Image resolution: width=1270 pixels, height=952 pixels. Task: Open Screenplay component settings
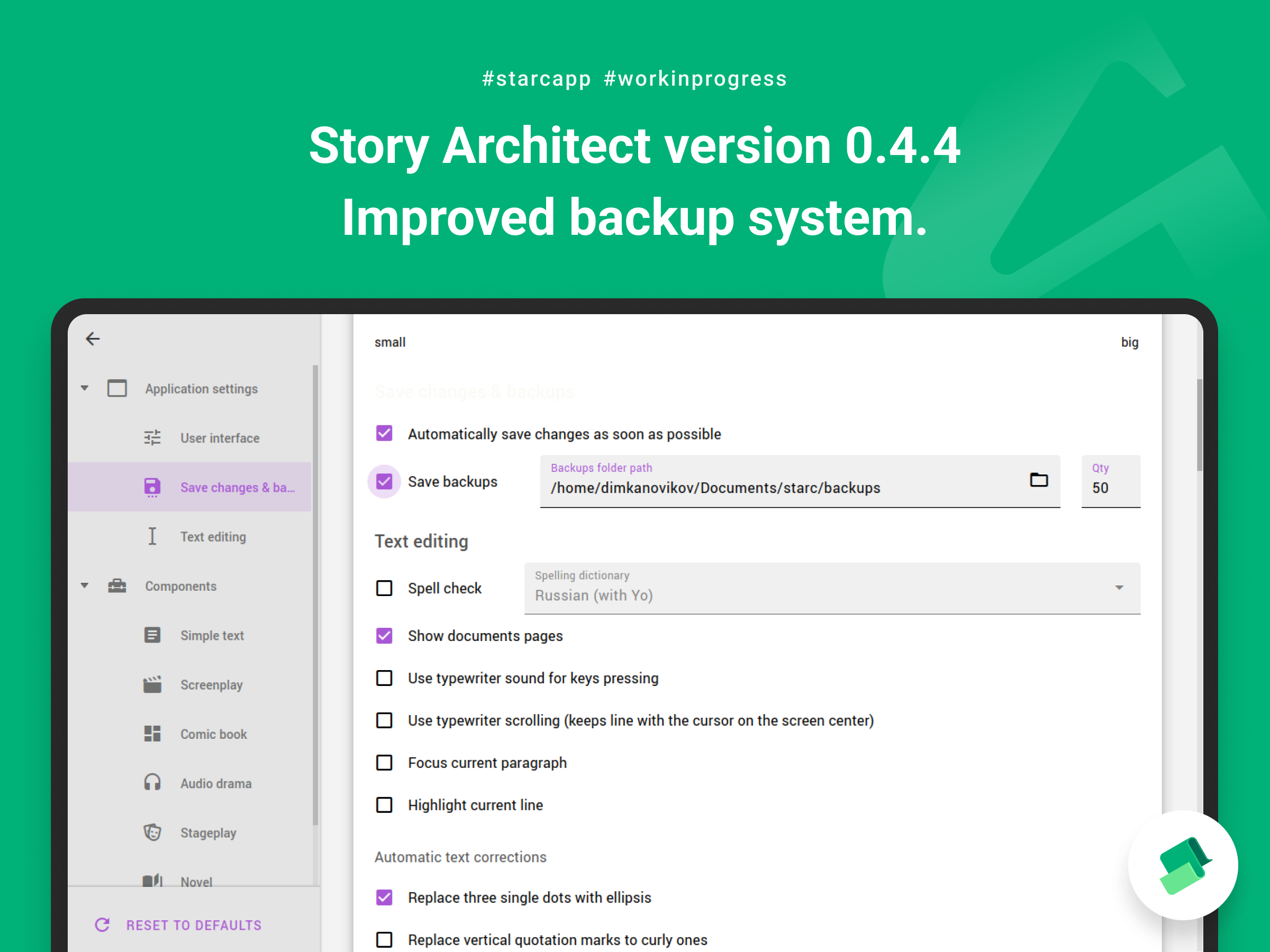189,684
